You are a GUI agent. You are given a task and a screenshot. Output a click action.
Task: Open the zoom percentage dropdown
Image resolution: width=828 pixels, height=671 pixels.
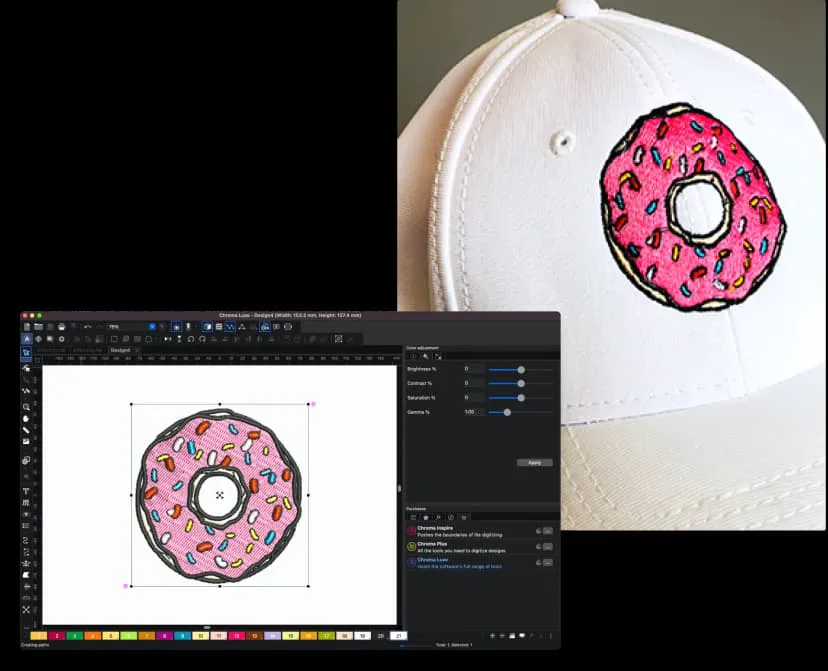[152, 327]
